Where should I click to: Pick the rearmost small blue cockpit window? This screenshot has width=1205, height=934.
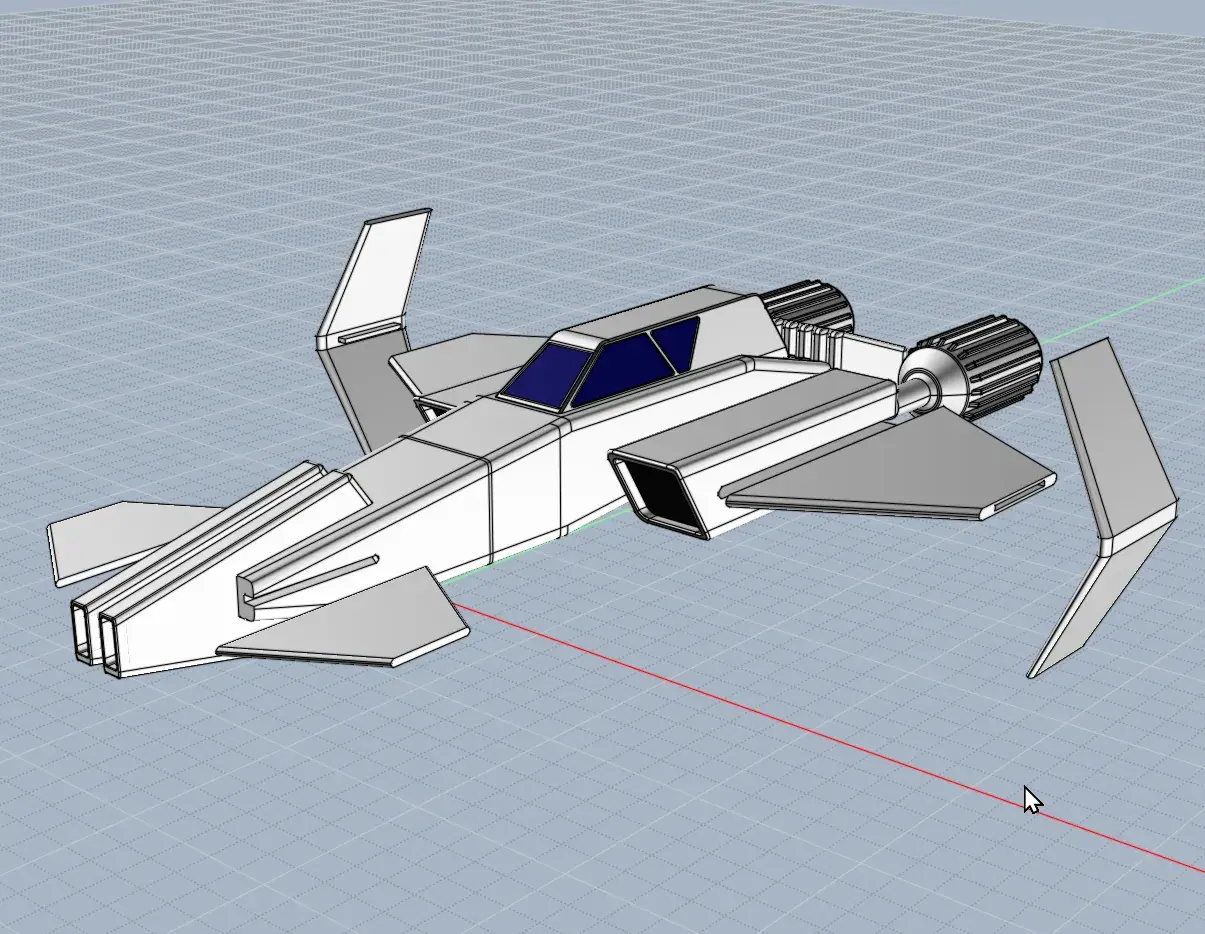coord(679,340)
